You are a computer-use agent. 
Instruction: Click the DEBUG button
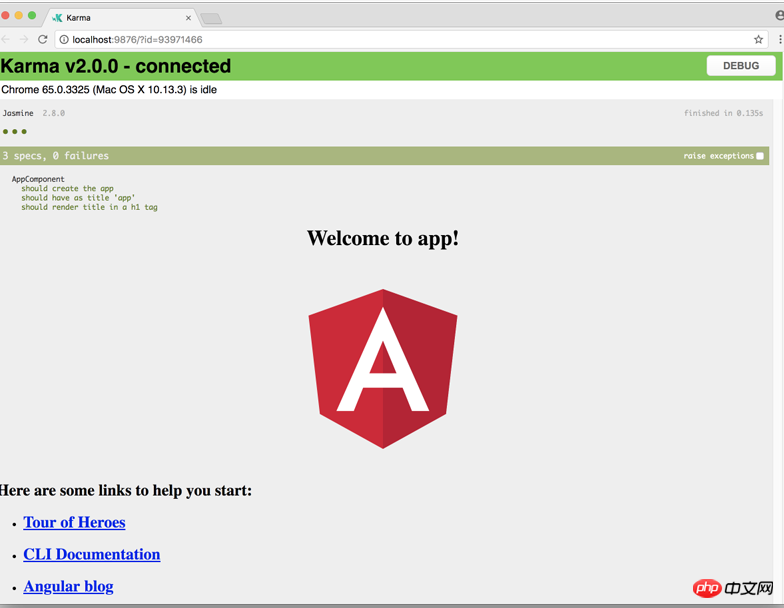(x=740, y=66)
